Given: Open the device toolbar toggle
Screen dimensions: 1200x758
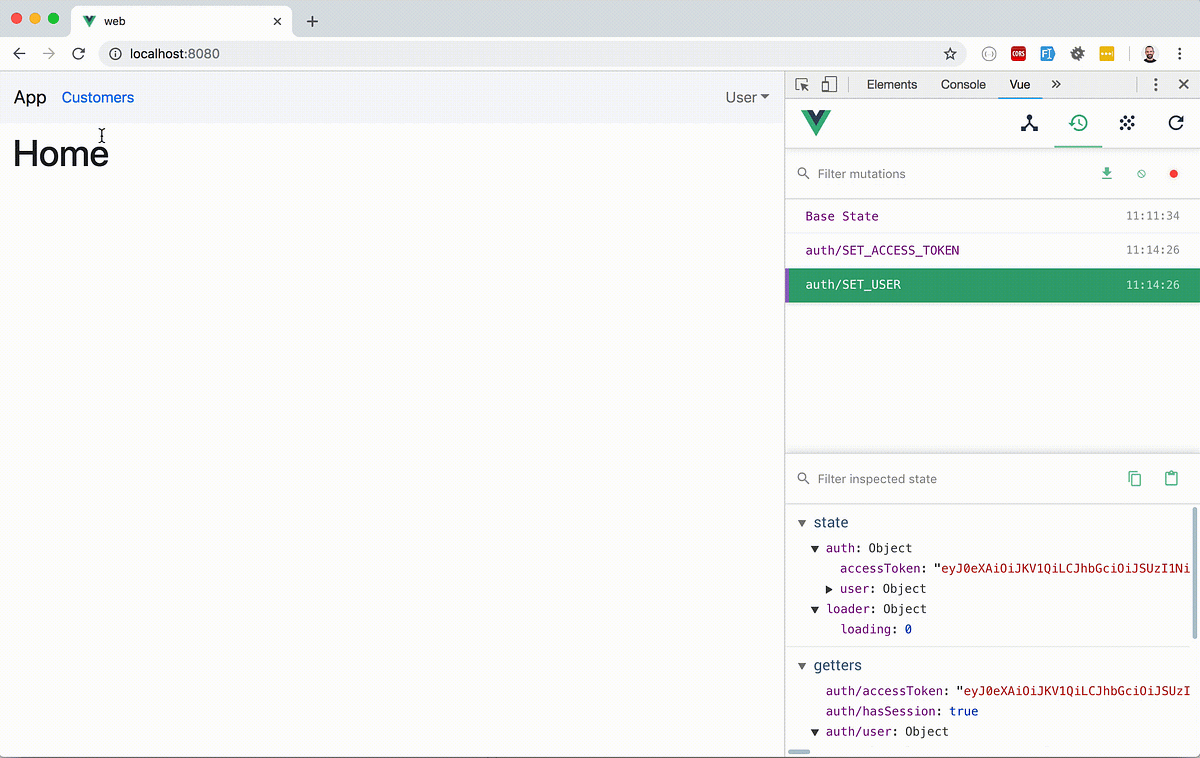Looking at the screenshot, I should [x=828, y=84].
